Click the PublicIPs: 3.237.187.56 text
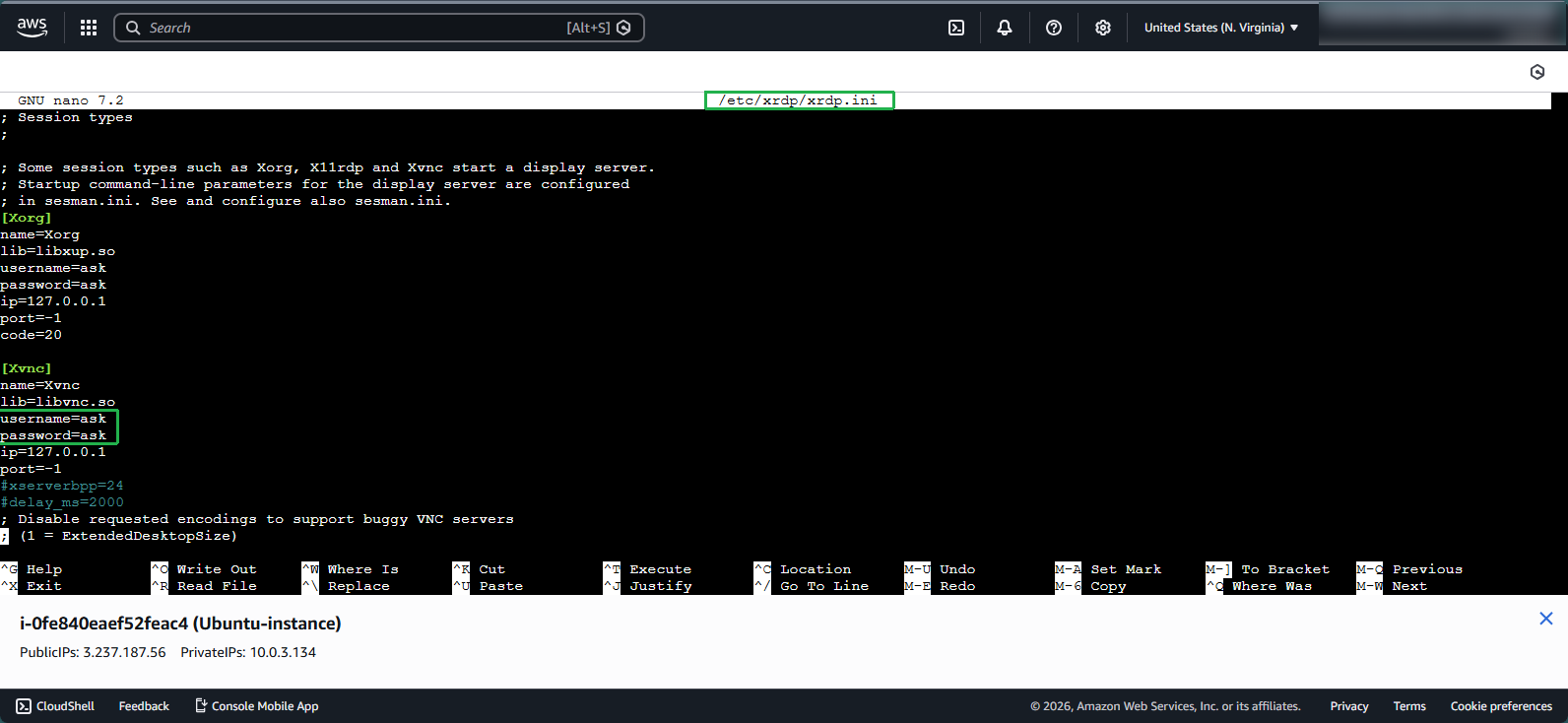The height and width of the screenshot is (723, 1568). click(x=93, y=652)
